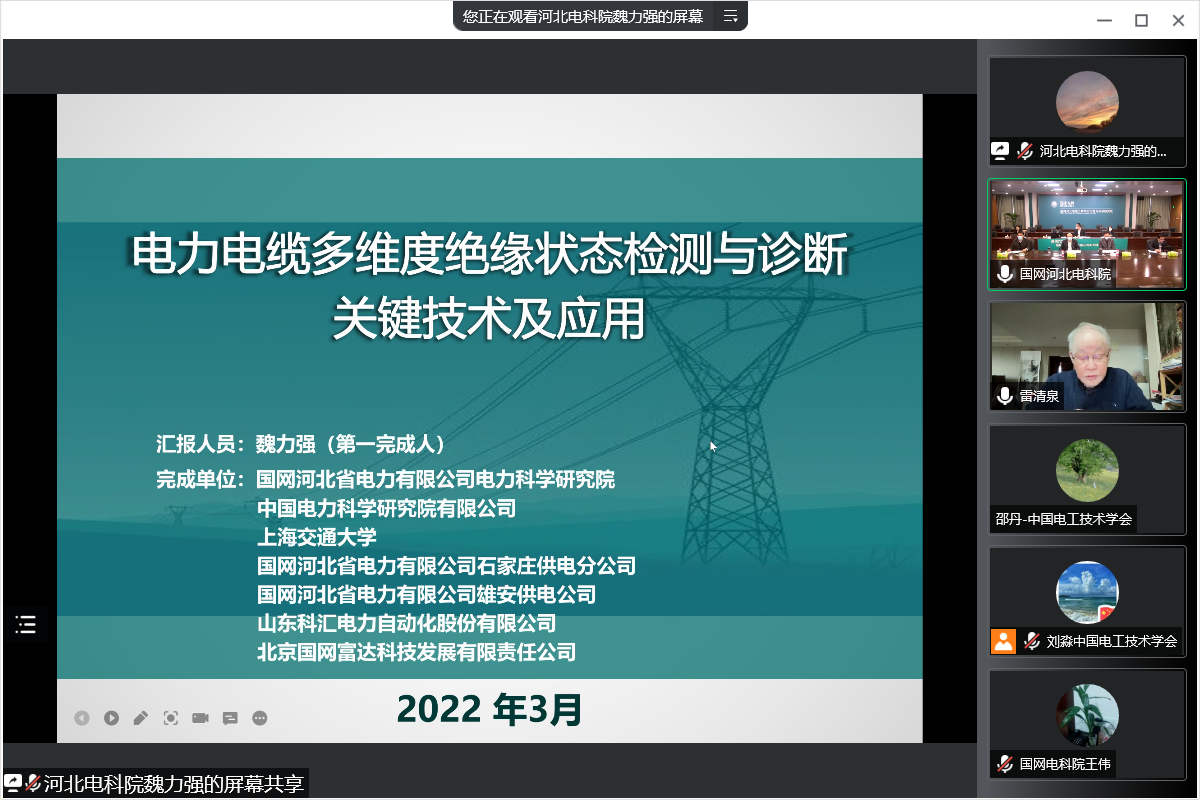Go back using the previous arrow button
1200x800 pixels.
(82, 718)
